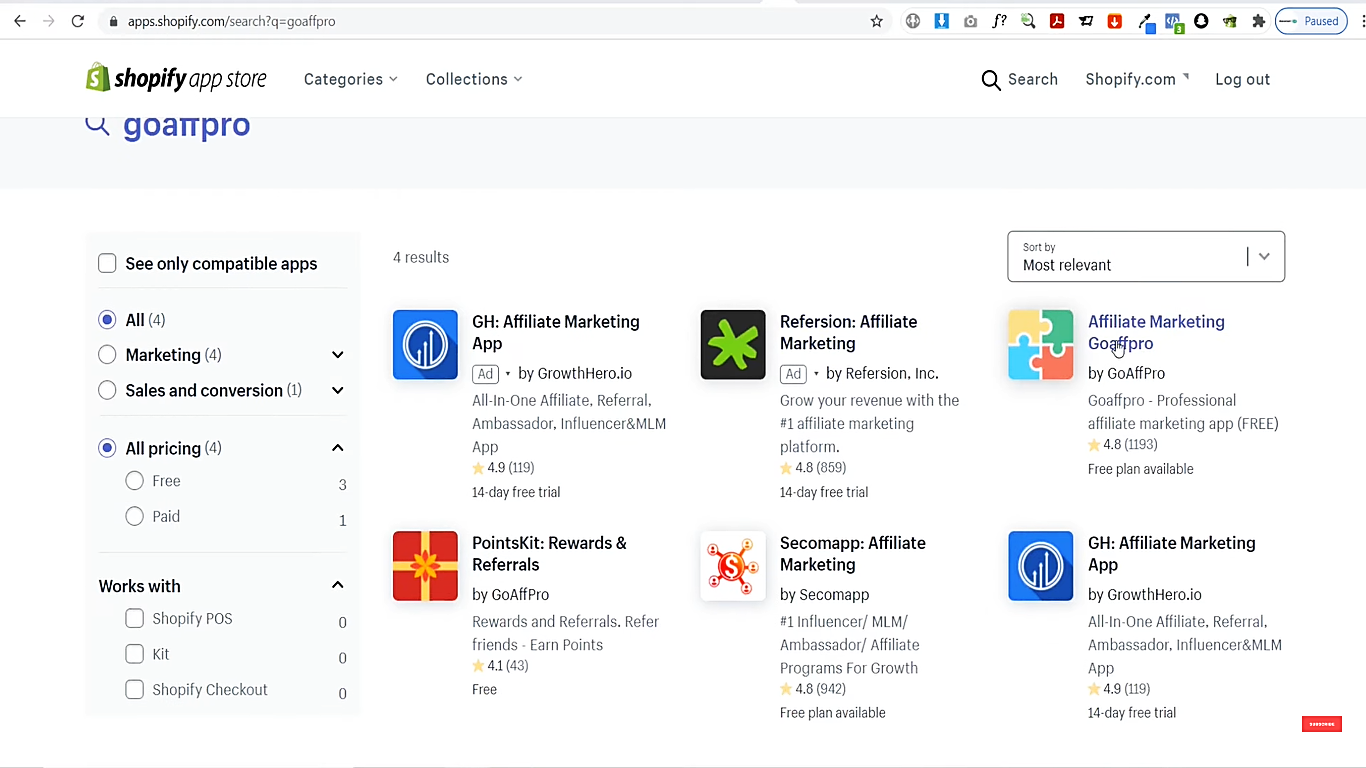Click the browser address bar URL
The width and height of the screenshot is (1366, 768).
(231, 21)
